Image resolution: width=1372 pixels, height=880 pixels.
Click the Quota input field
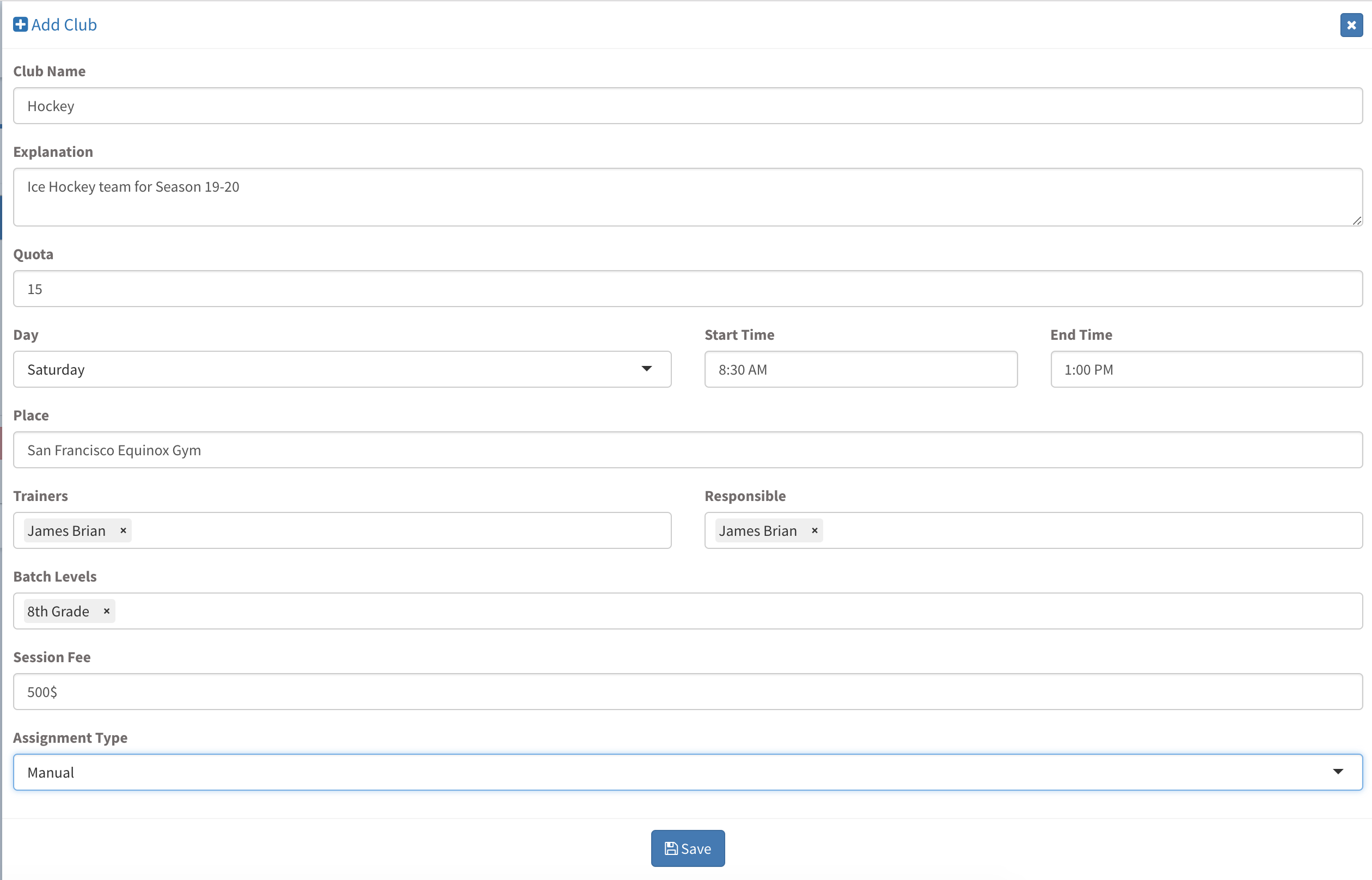click(688, 289)
